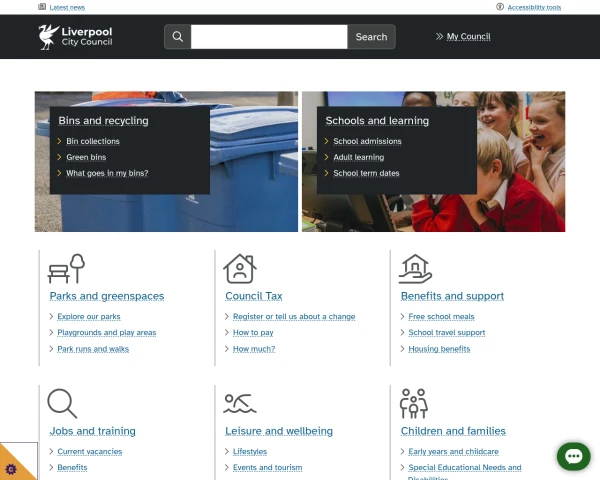Click the magnifying glass Jobs and training icon
The width and height of the screenshot is (600, 480).
(x=62, y=403)
